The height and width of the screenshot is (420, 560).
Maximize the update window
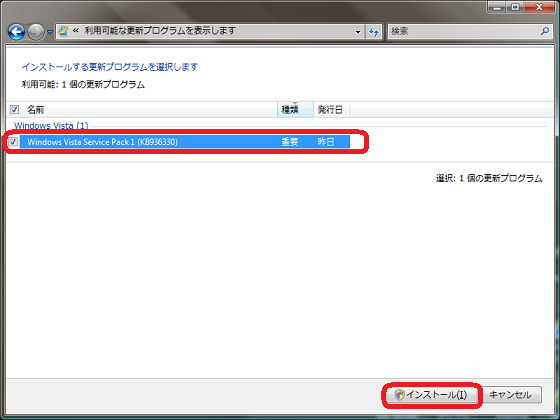tap(516, 6)
